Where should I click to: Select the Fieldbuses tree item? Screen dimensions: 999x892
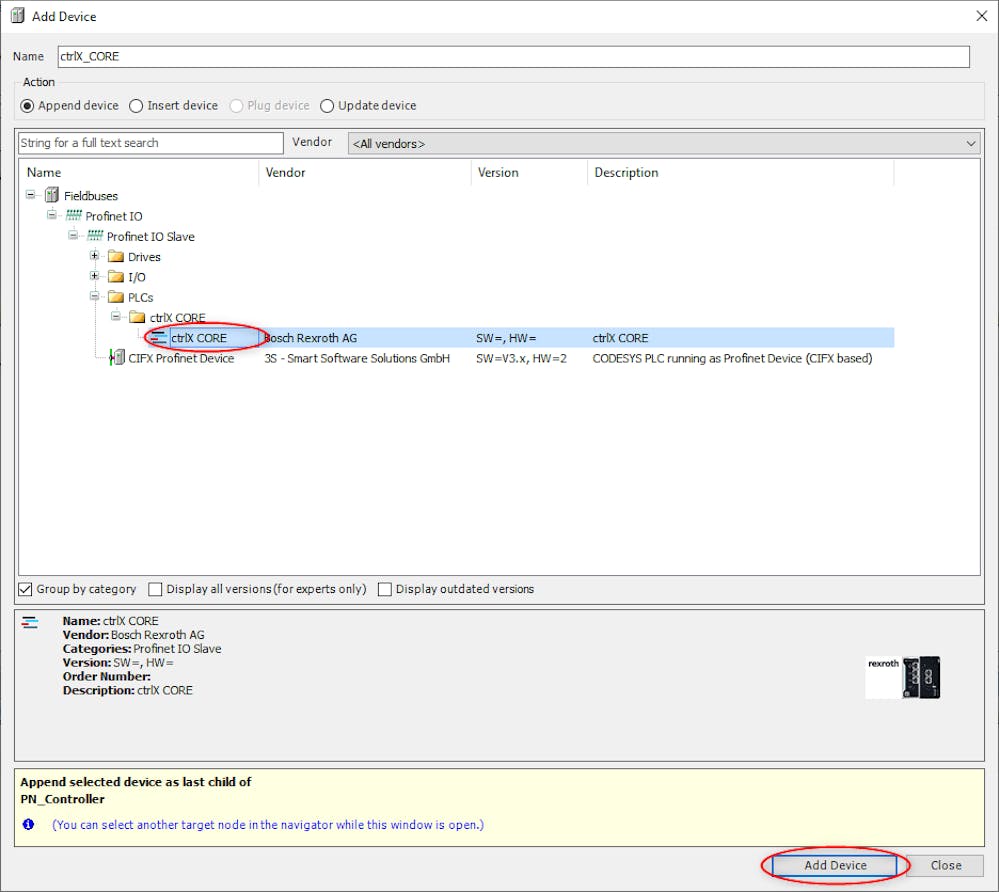pyautogui.click(x=90, y=196)
